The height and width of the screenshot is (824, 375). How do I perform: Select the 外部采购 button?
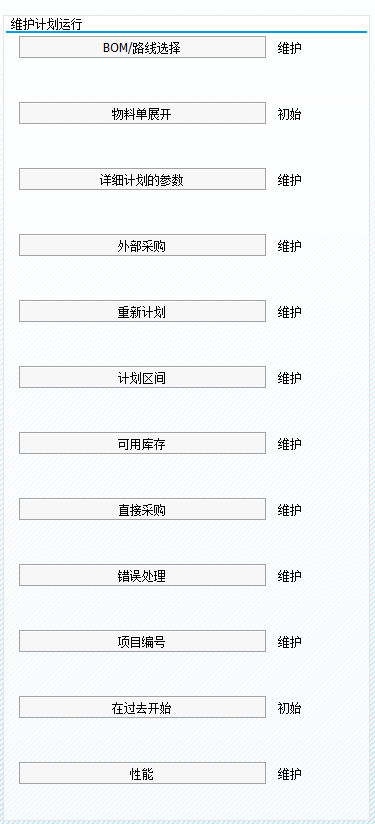coord(142,245)
